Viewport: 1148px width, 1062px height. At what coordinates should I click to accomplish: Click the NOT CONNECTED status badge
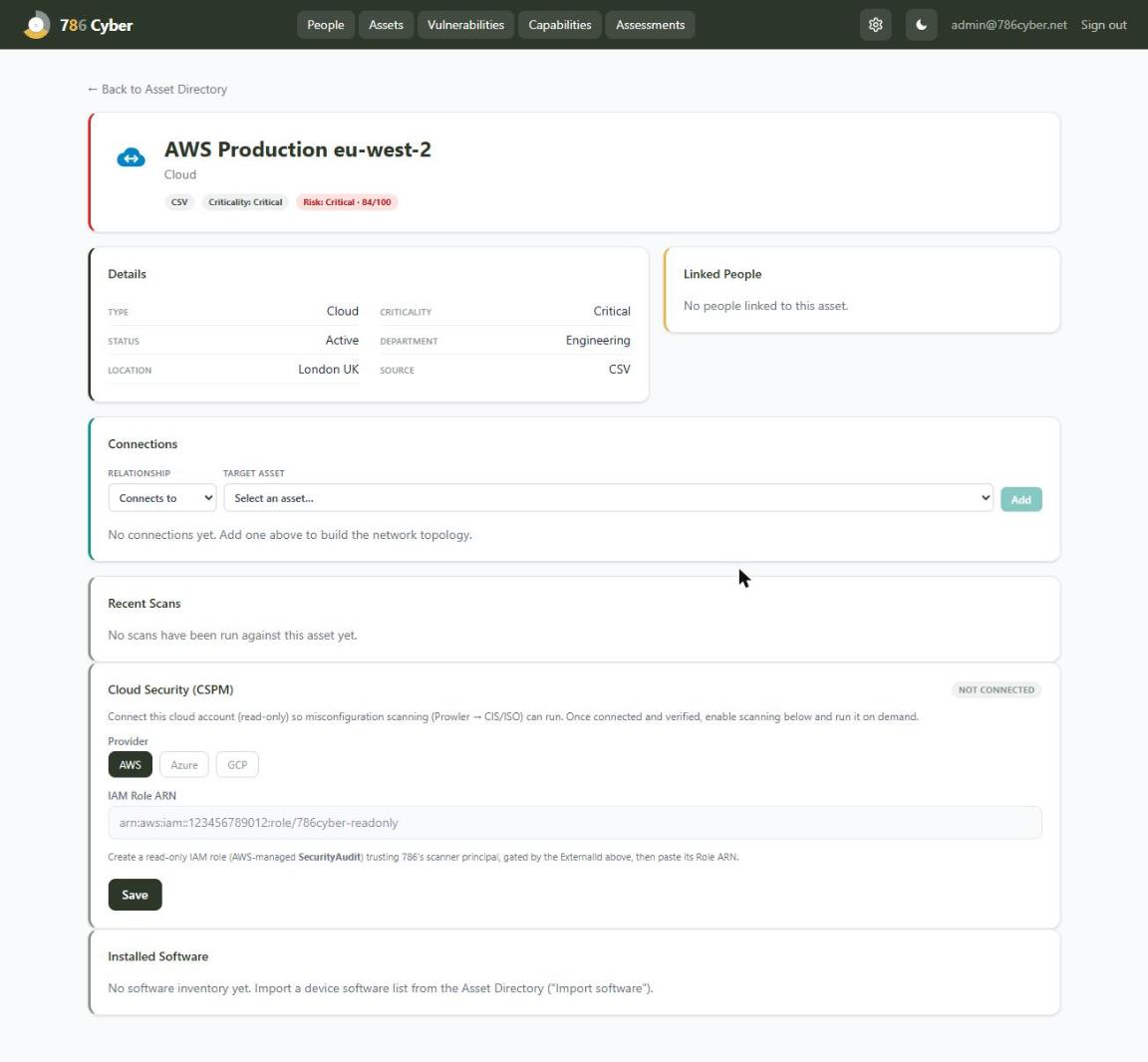point(996,689)
